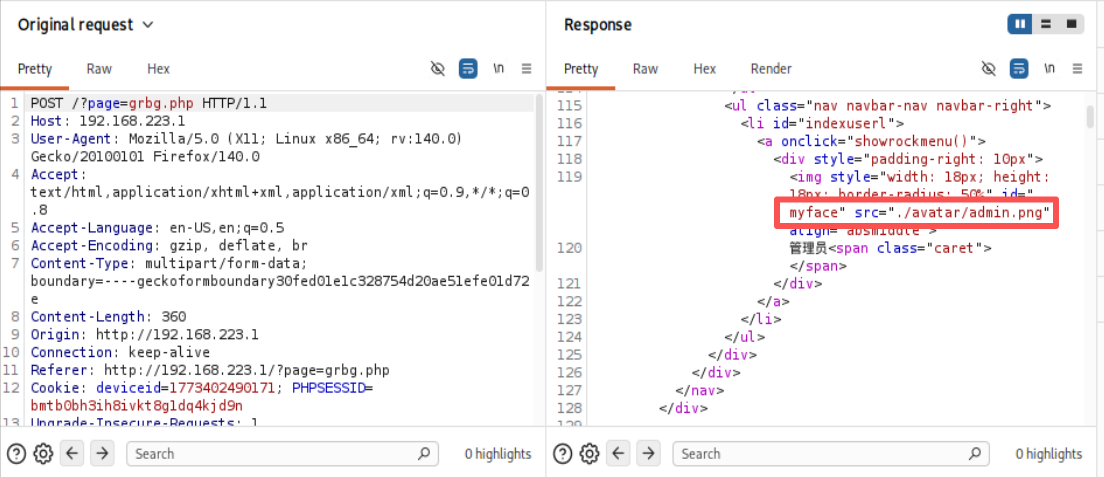Go to next match in response search
Viewport: 1104px width, 477px height.
[x=649, y=453]
